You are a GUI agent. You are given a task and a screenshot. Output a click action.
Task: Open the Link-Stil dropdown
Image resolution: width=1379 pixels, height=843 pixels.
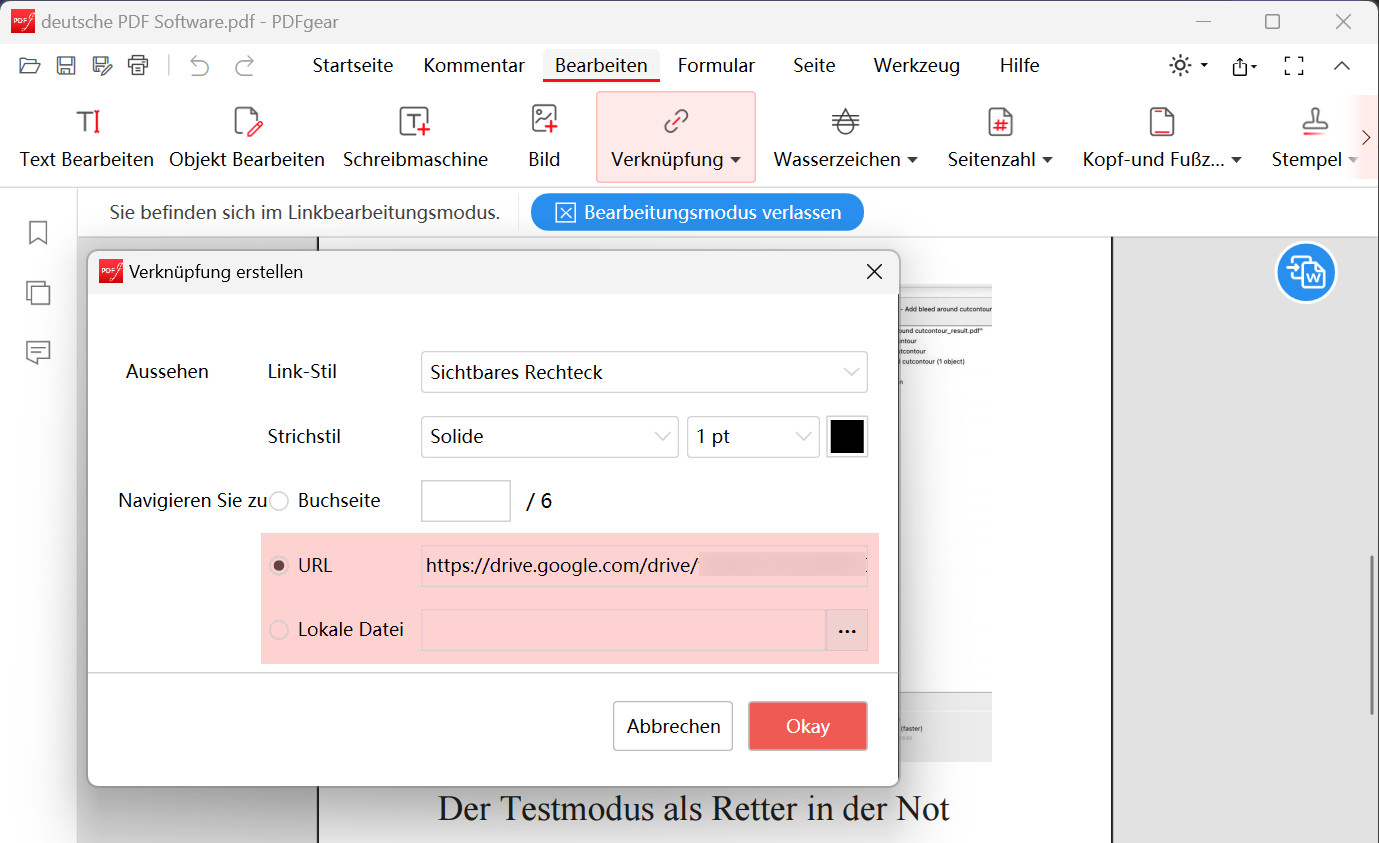tap(643, 372)
